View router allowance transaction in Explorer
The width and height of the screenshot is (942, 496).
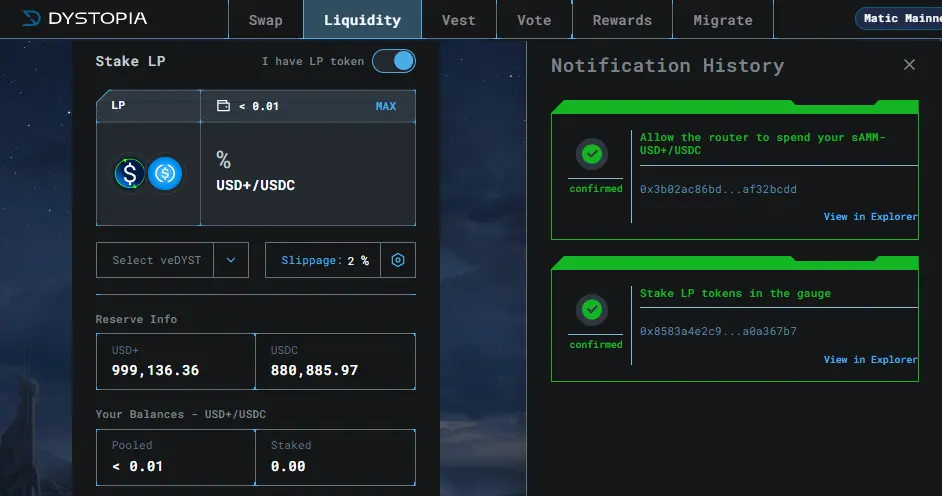(870, 216)
